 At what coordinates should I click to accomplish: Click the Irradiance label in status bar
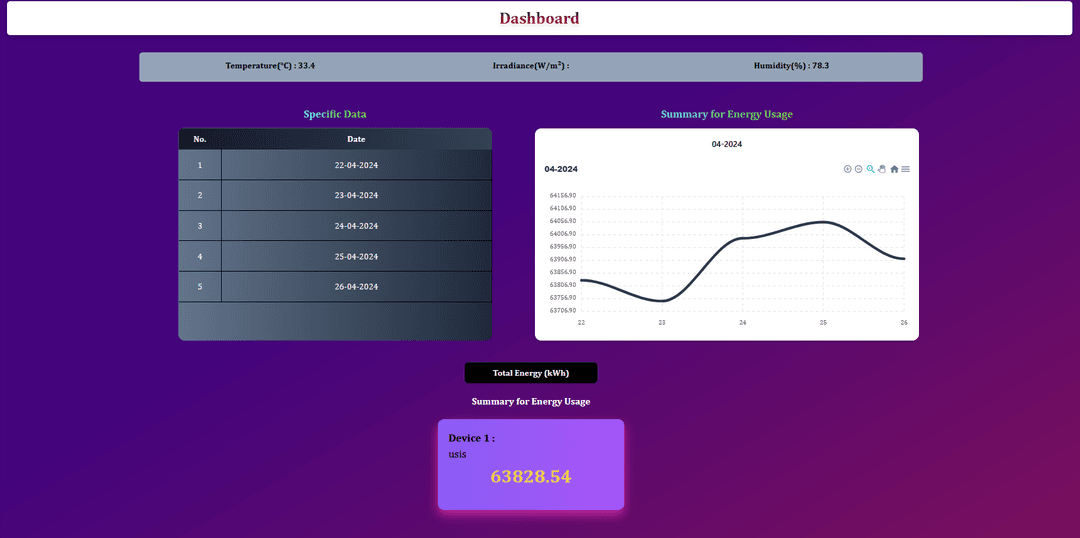point(530,66)
